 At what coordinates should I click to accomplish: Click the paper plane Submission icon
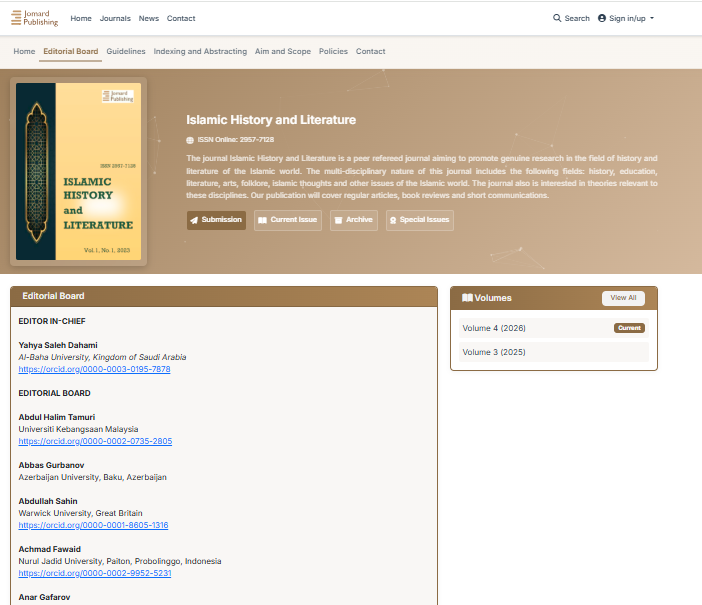(x=194, y=220)
